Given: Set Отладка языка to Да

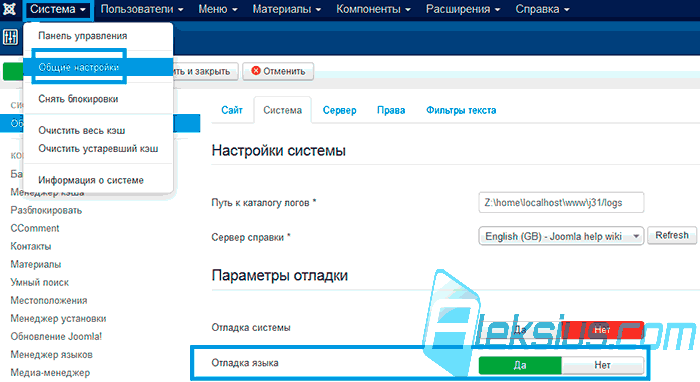Looking at the screenshot, I should (520, 365).
